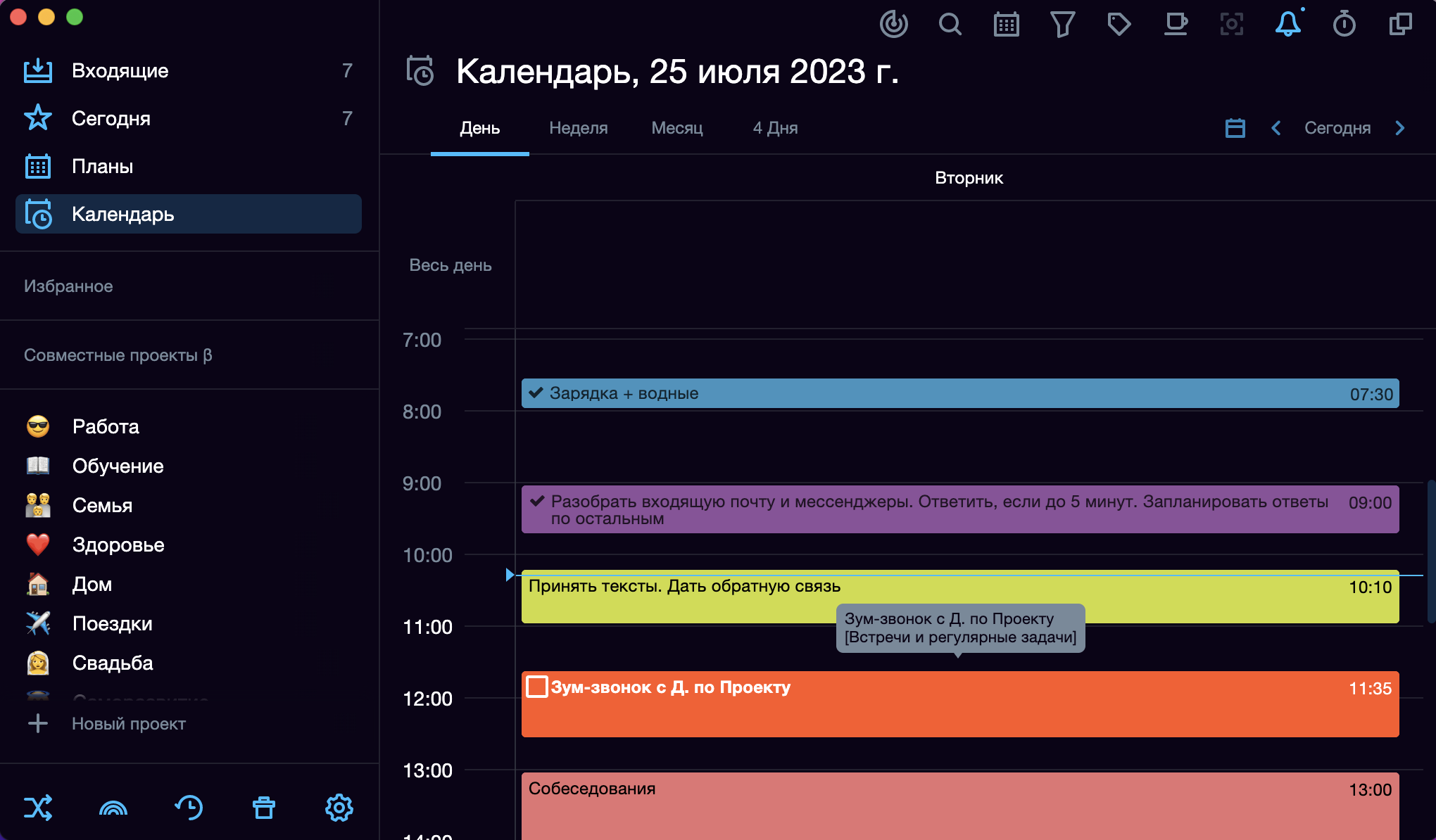The image size is (1436, 840).
Task: Click the 07:30 time on Зарядка event
Action: tap(1371, 394)
